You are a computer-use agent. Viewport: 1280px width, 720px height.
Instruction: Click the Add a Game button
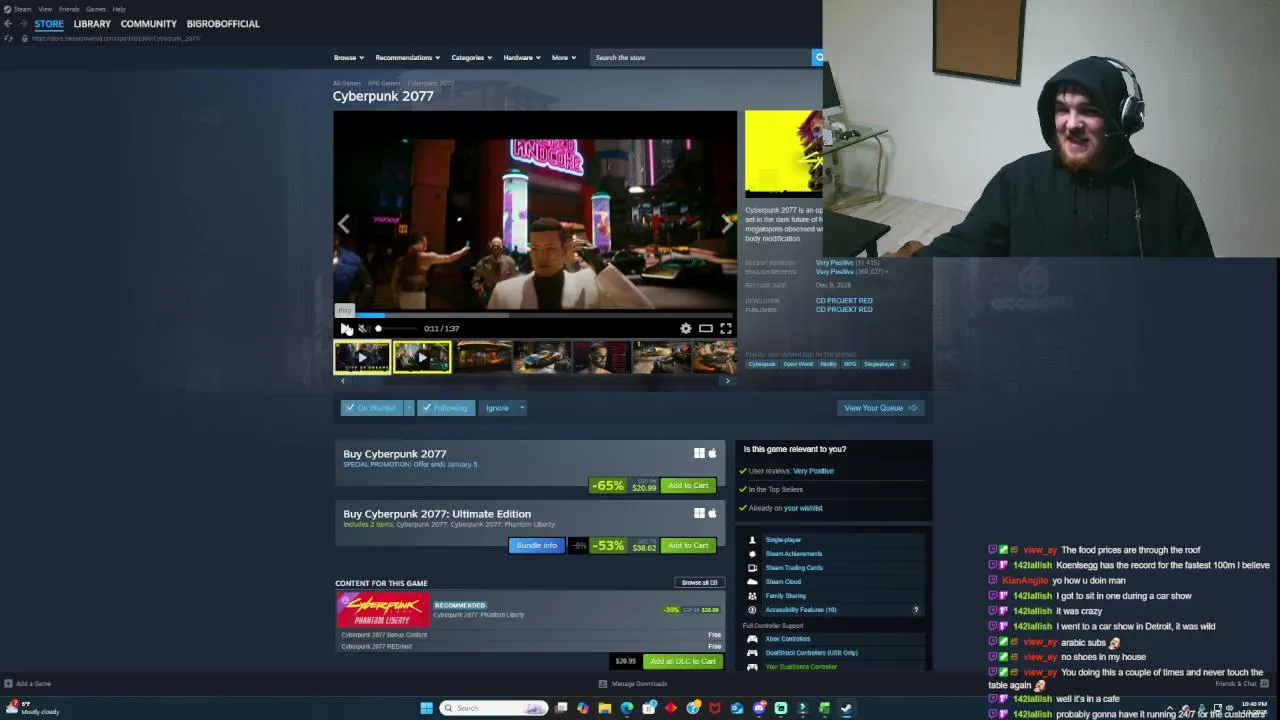pyautogui.click(x=28, y=684)
